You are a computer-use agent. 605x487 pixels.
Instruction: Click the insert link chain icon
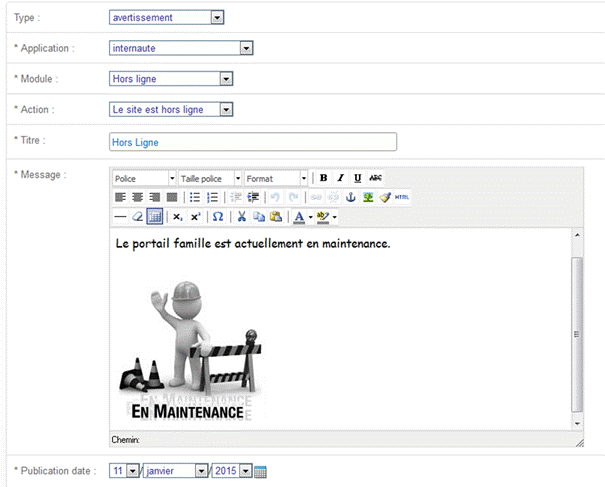coord(316,197)
